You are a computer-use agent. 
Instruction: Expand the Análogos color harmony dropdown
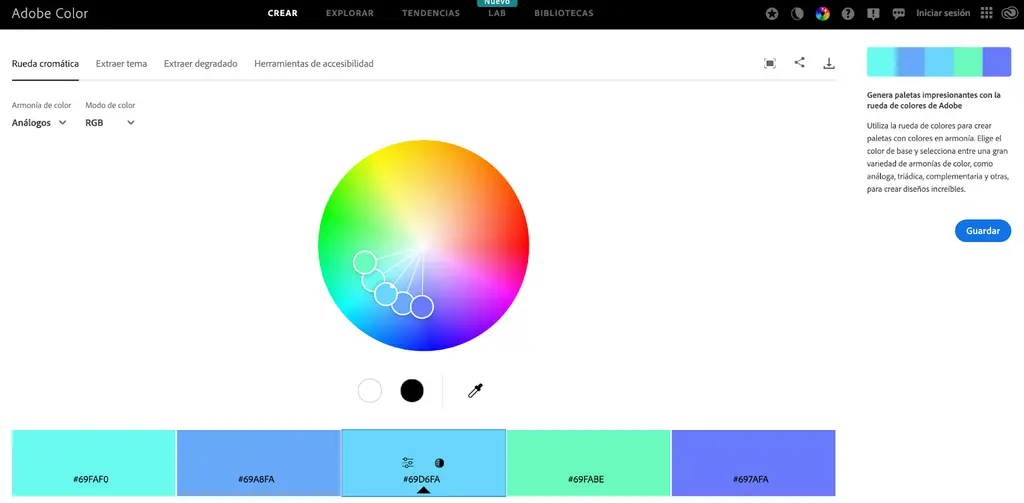[39, 122]
